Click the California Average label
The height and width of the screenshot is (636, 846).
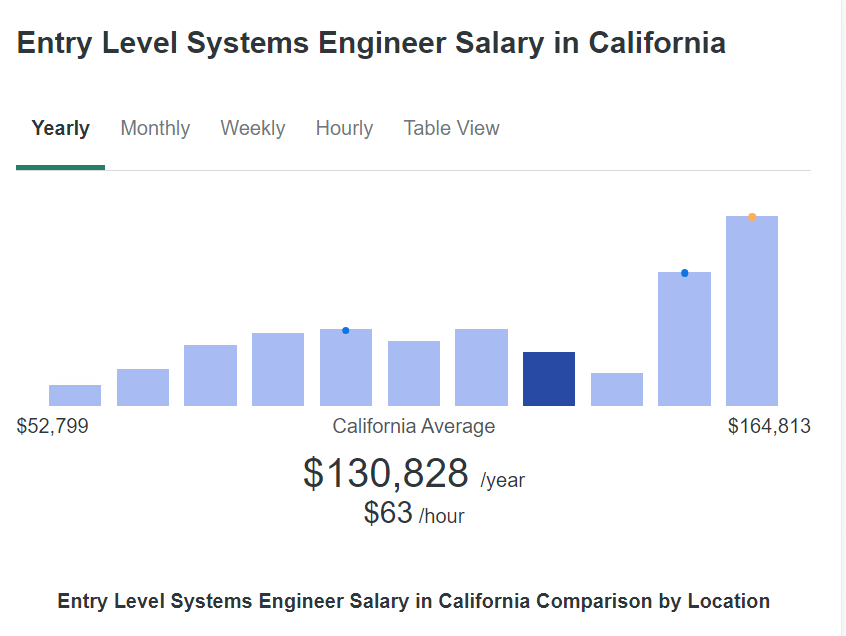point(414,426)
